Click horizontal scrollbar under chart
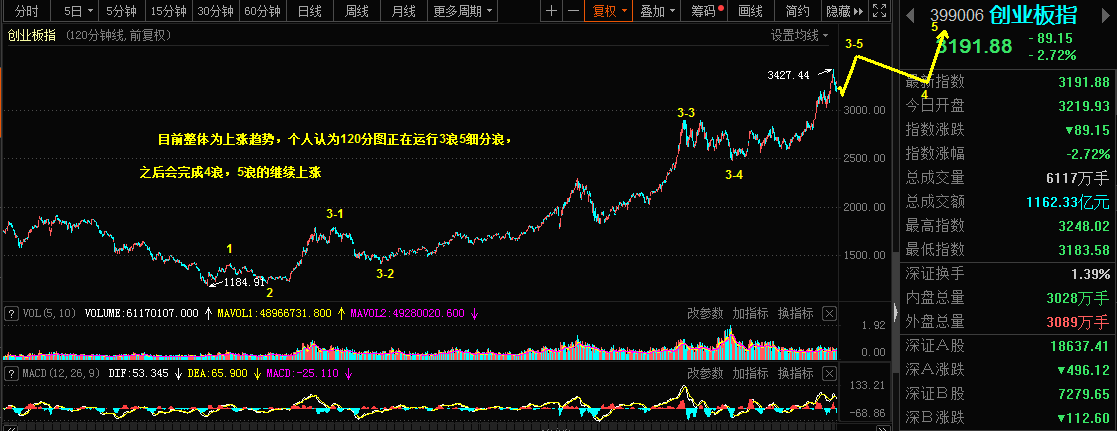This screenshot has width=1117, height=431. click(447, 429)
